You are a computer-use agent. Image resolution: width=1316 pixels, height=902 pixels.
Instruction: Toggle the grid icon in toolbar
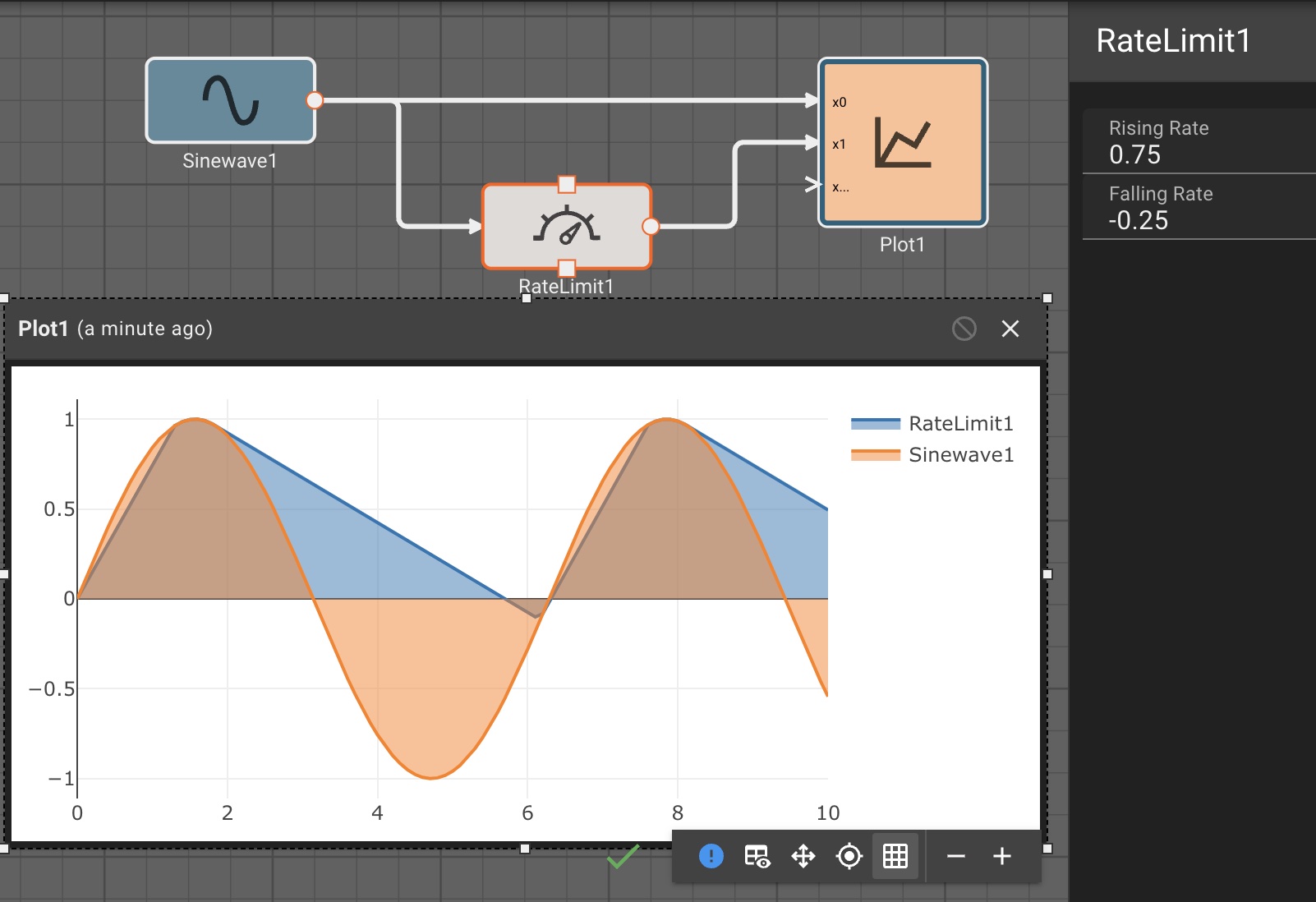point(895,856)
